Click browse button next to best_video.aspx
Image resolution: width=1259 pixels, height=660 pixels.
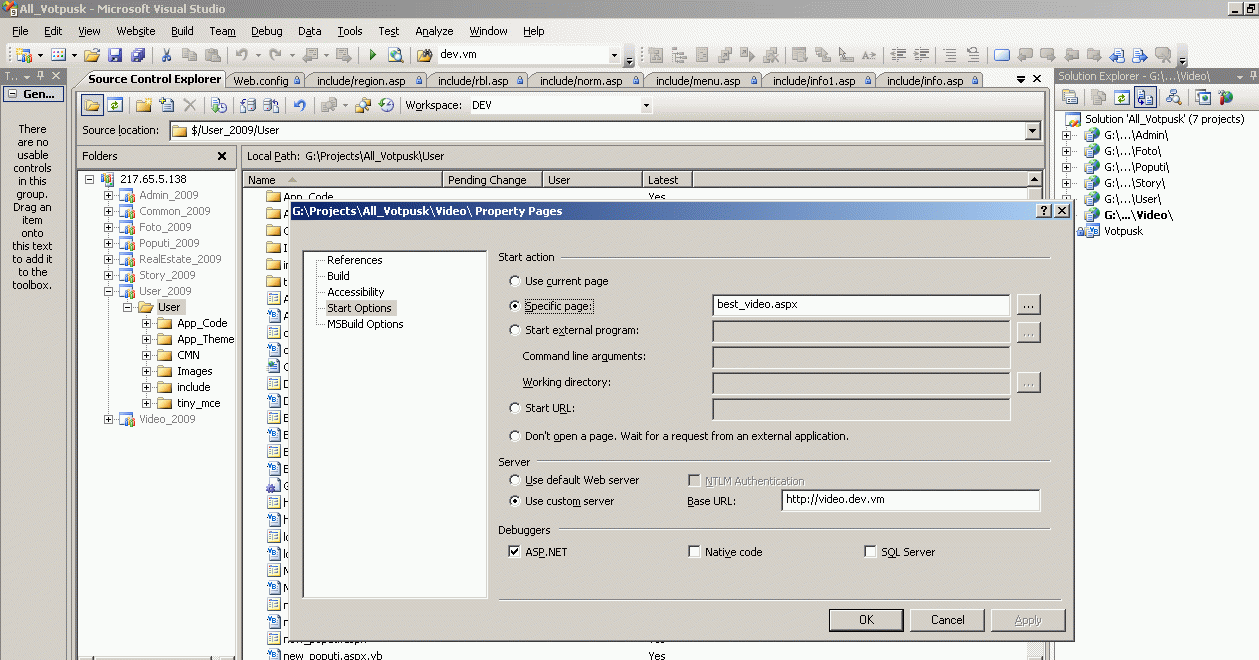[1029, 305]
